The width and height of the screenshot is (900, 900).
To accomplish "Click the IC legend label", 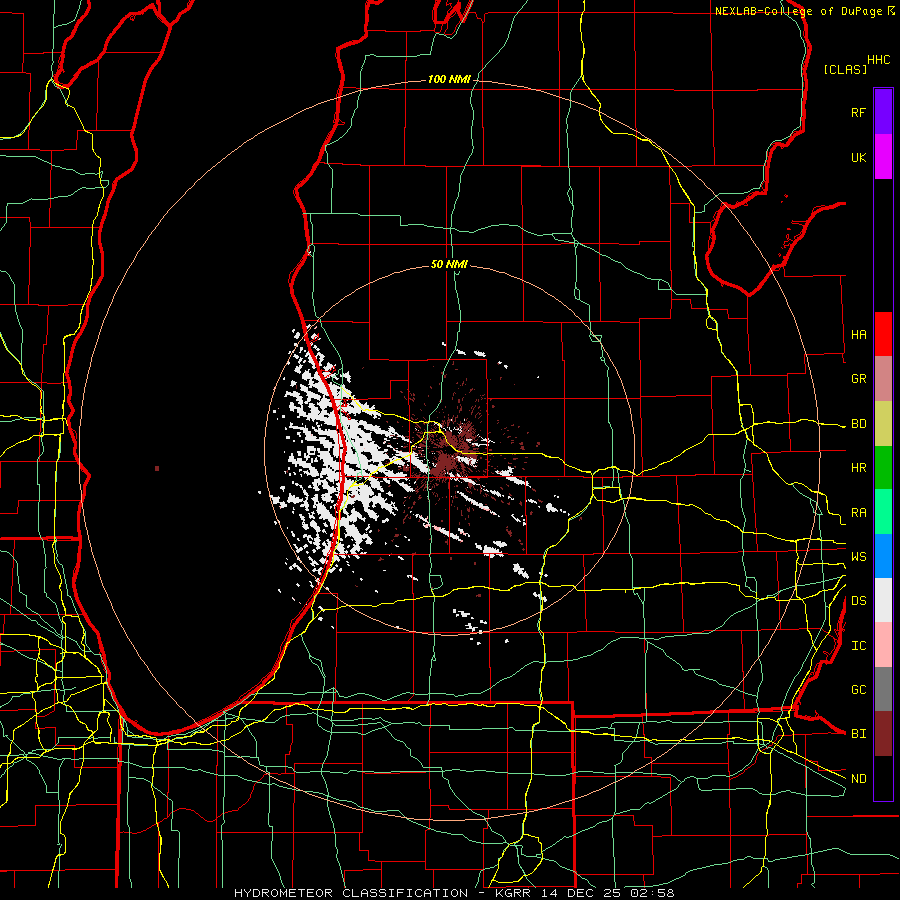I will point(858,646).
